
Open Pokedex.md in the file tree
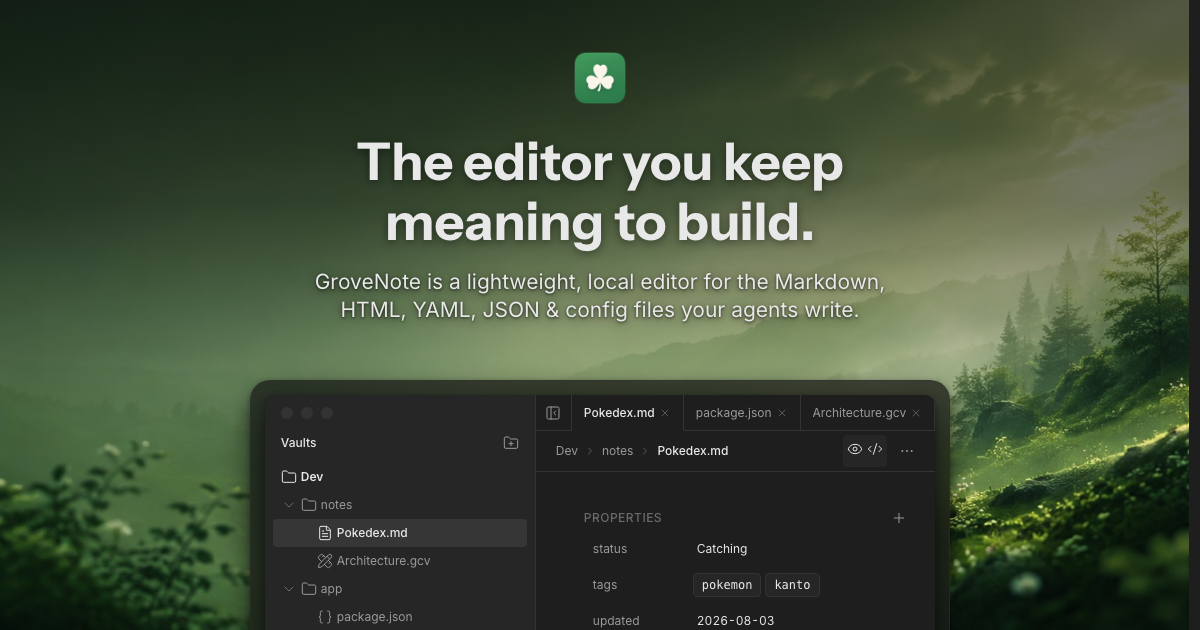tap(400, 533)
